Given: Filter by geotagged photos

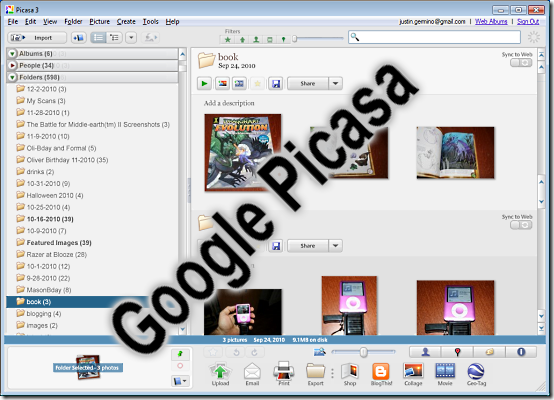Looking at the screenshot, I should point(283,40).
